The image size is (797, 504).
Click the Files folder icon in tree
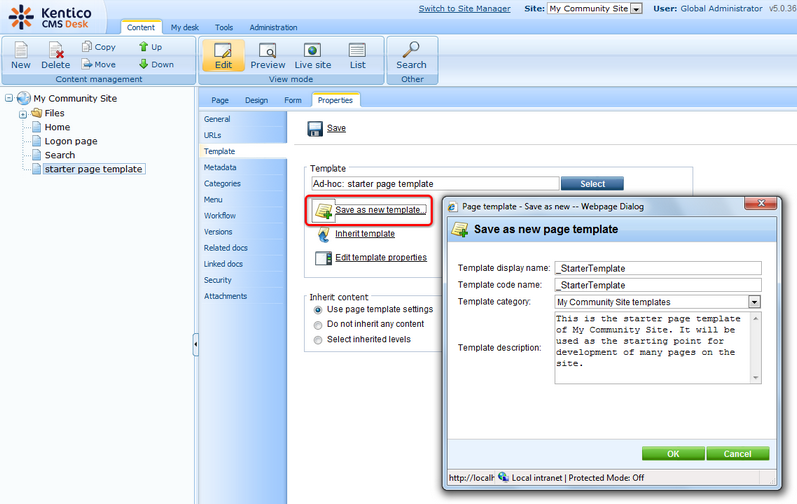pyautogui.click(x=37, y=113)
